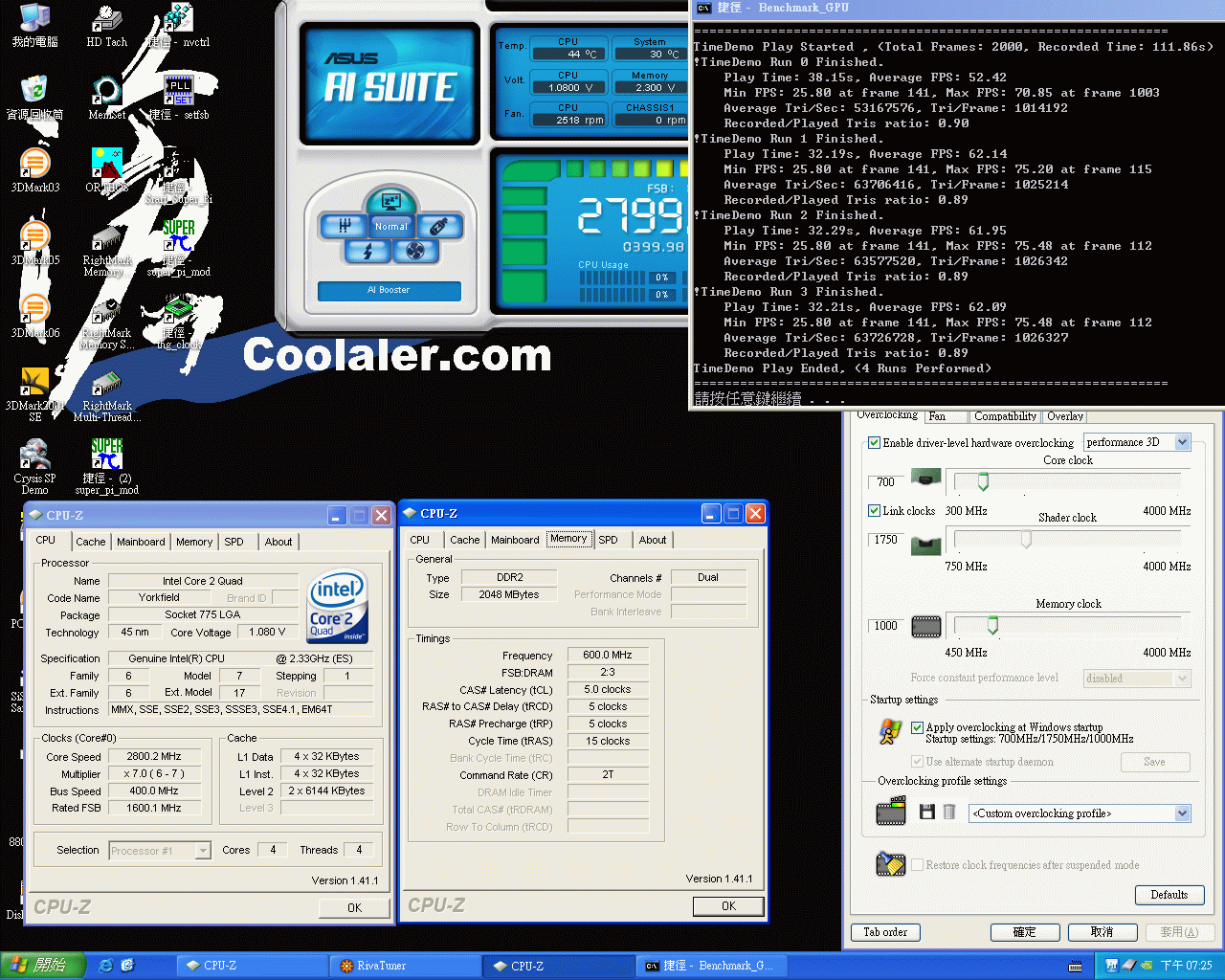The width and height of the screenshot is (1225, 980).
Task: Click OK in the CPU-Z processor window
Action: click(354, 907)
